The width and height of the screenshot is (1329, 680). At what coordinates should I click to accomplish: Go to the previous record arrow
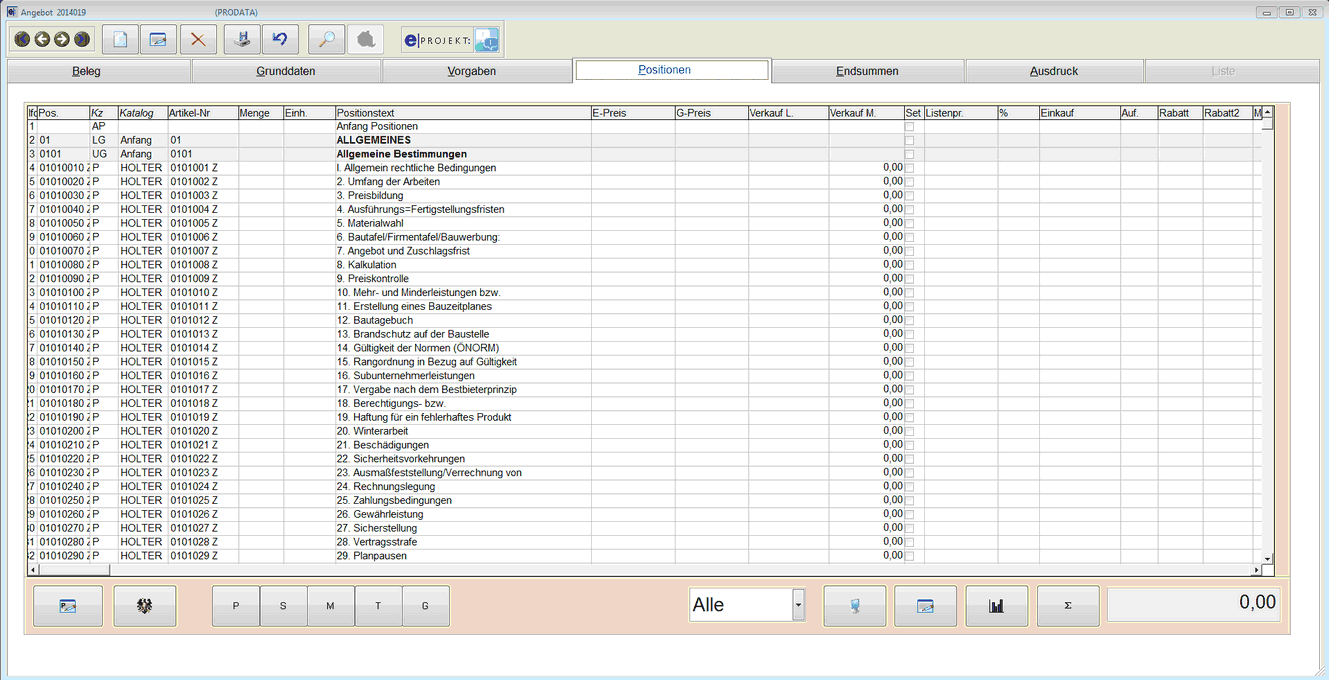click(x=42, y=39)
